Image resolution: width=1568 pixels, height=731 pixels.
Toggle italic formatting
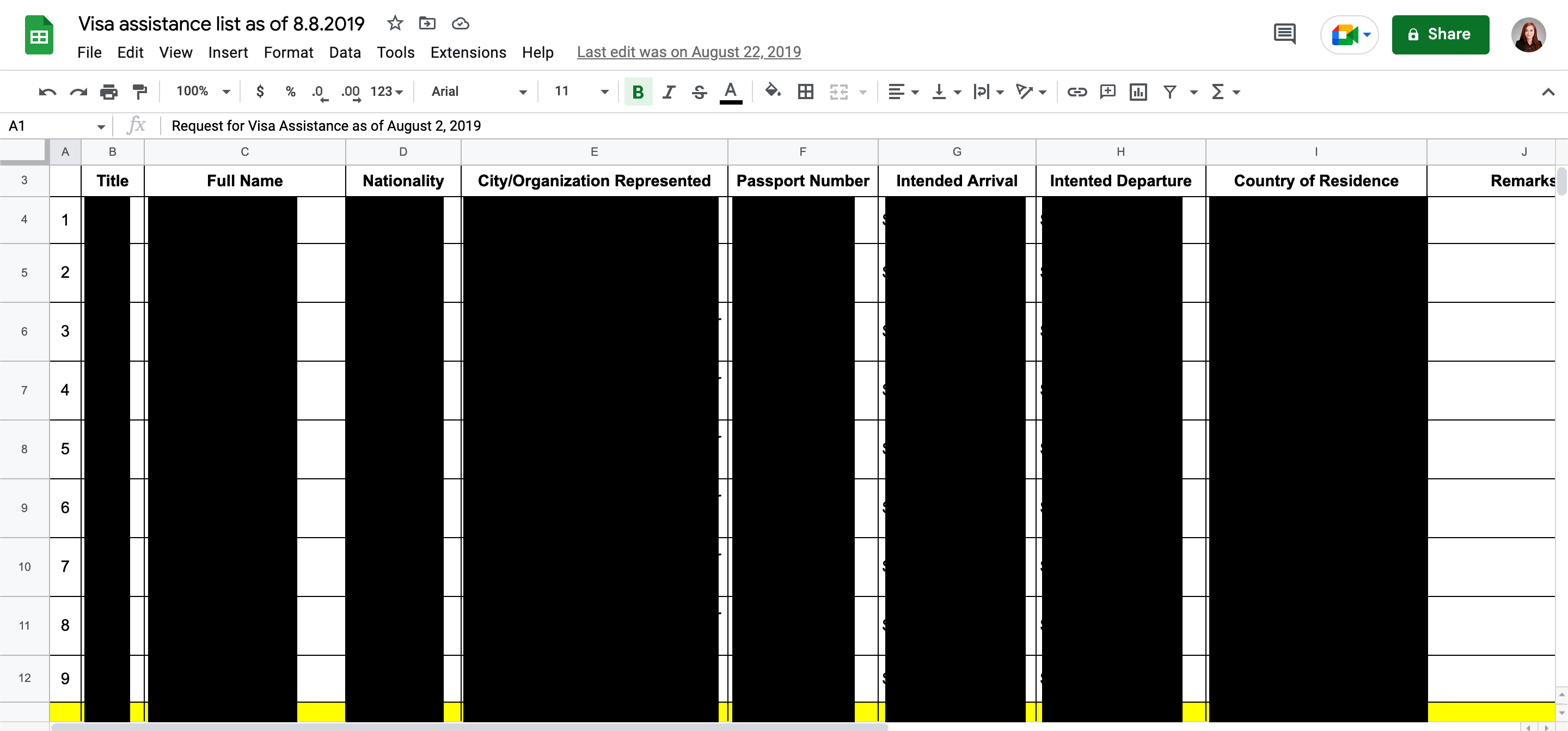click(669, 92)
